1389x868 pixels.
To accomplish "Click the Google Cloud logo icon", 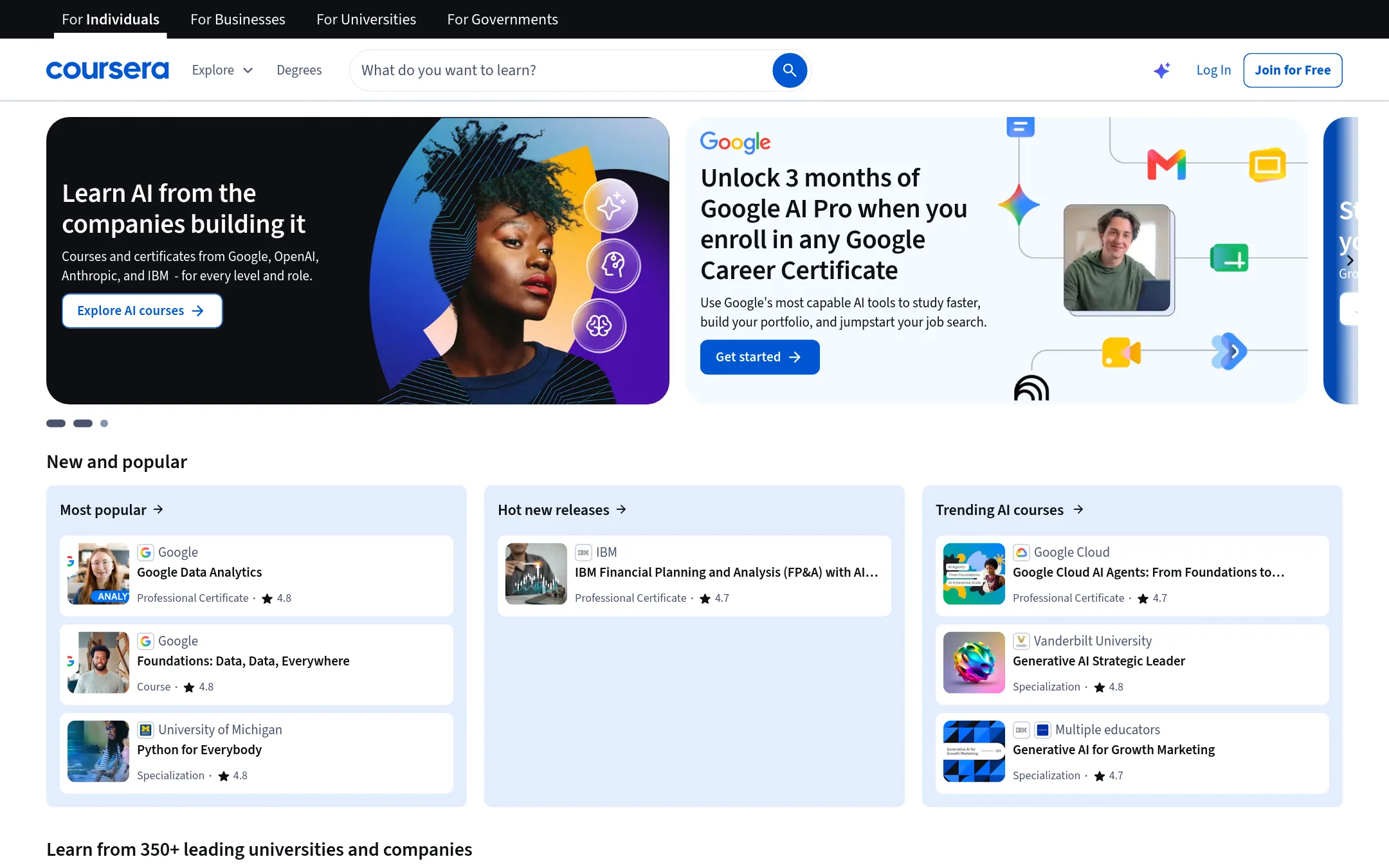I will pos(1021,552).
